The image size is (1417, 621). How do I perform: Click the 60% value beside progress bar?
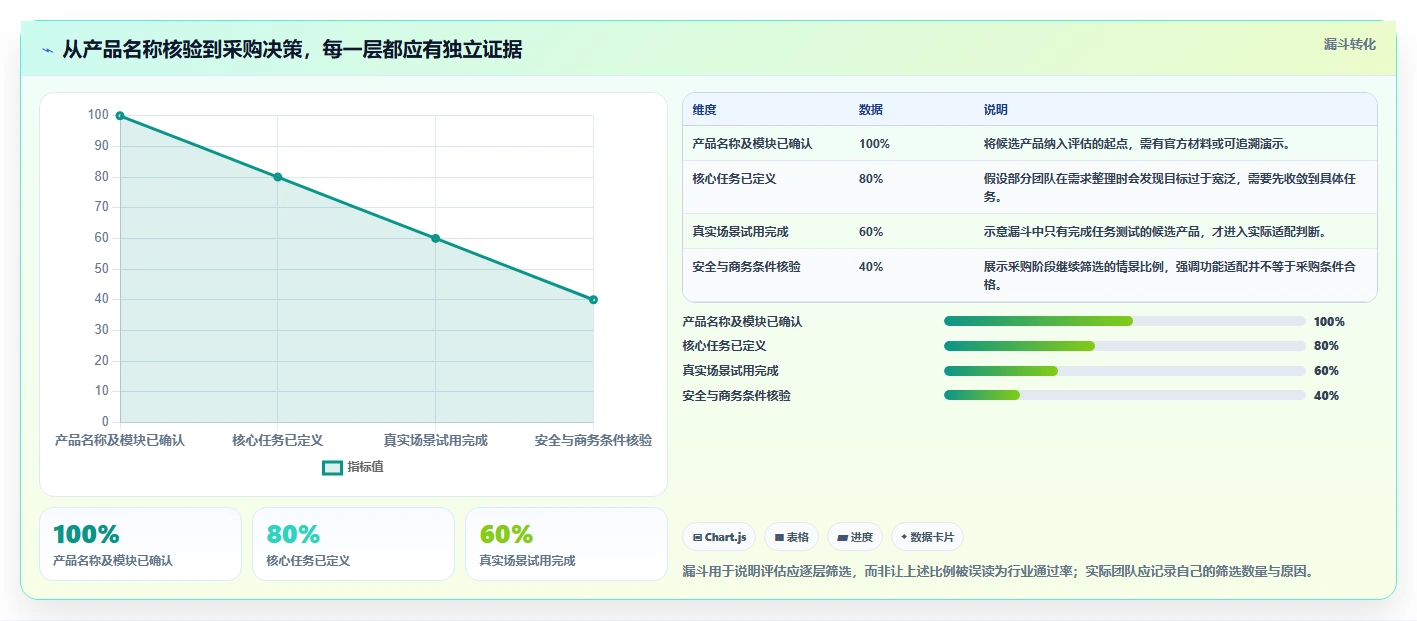tap(1326, 371)
